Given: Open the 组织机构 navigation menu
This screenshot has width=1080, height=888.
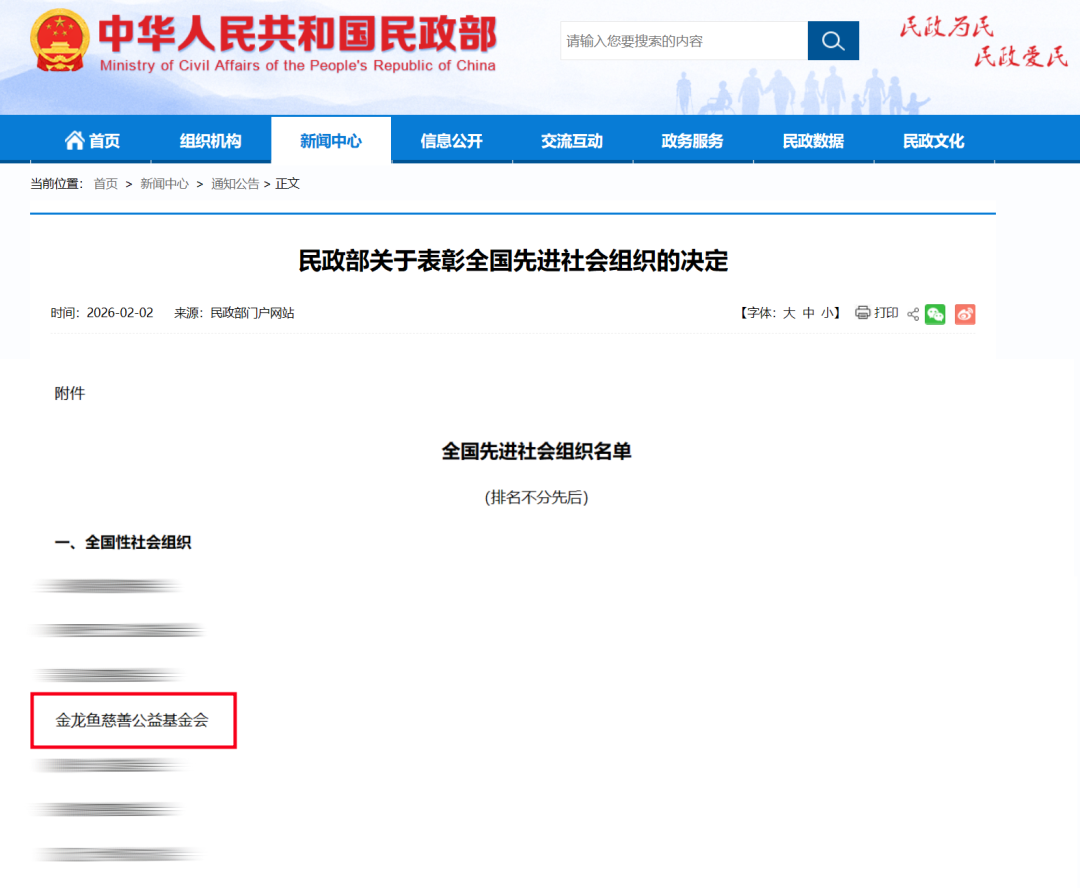Looking at the screenshot, I should pyautogui.click(x=210, y=140).
